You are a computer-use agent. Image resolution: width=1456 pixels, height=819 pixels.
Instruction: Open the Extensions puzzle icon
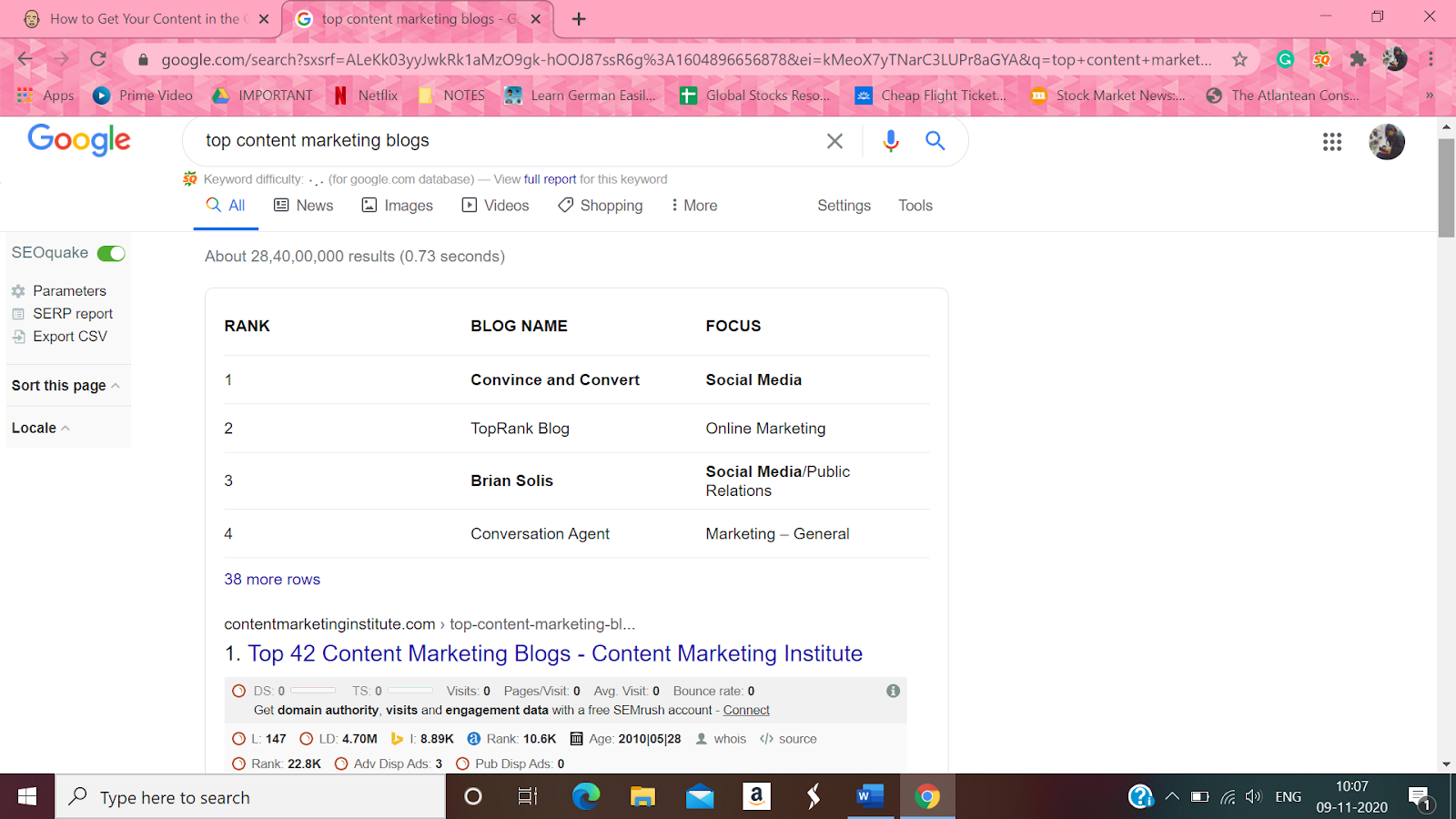tap(1358, 59)
